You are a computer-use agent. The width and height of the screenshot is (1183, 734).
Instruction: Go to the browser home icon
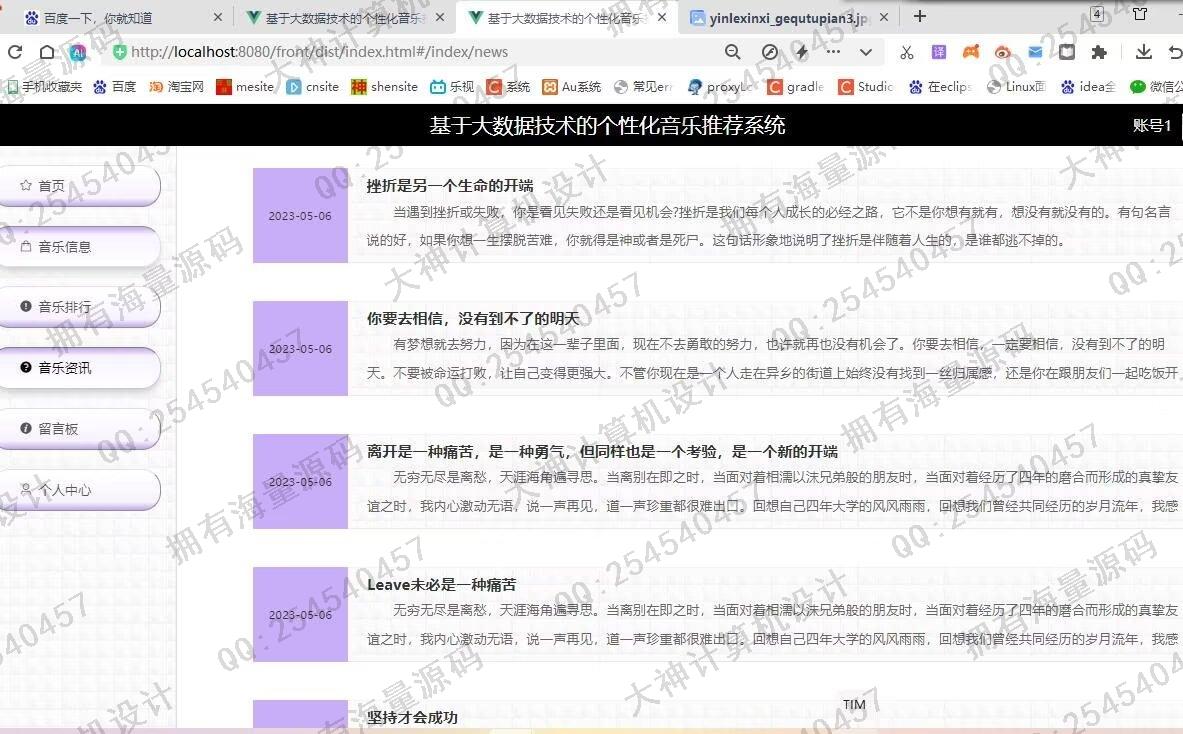tap(47, 52)
